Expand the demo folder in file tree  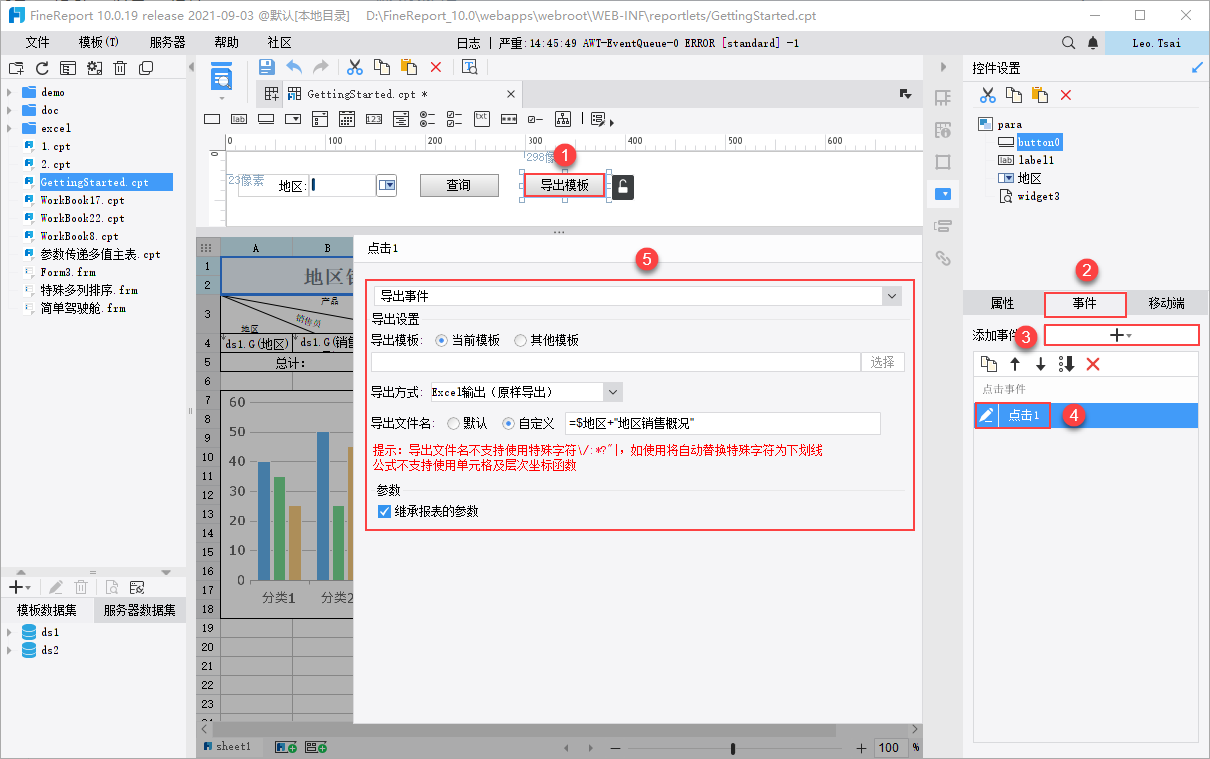click(x=9, y=92)
